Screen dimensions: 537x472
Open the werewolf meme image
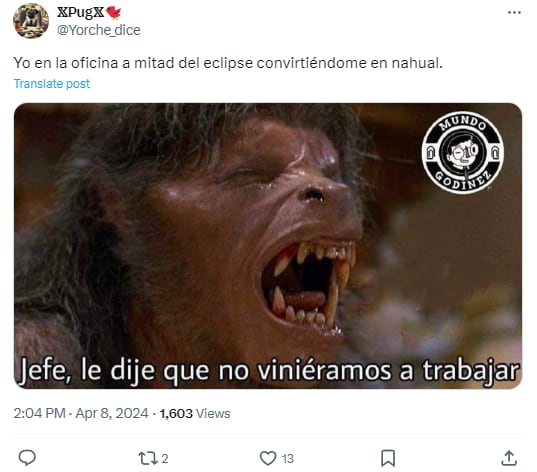tap(268, 246)
